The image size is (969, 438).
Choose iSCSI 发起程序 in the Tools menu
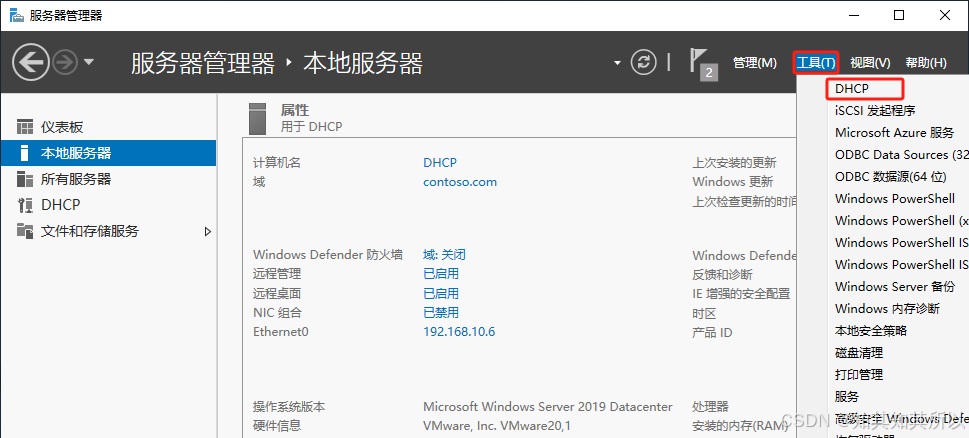point(875,111)
